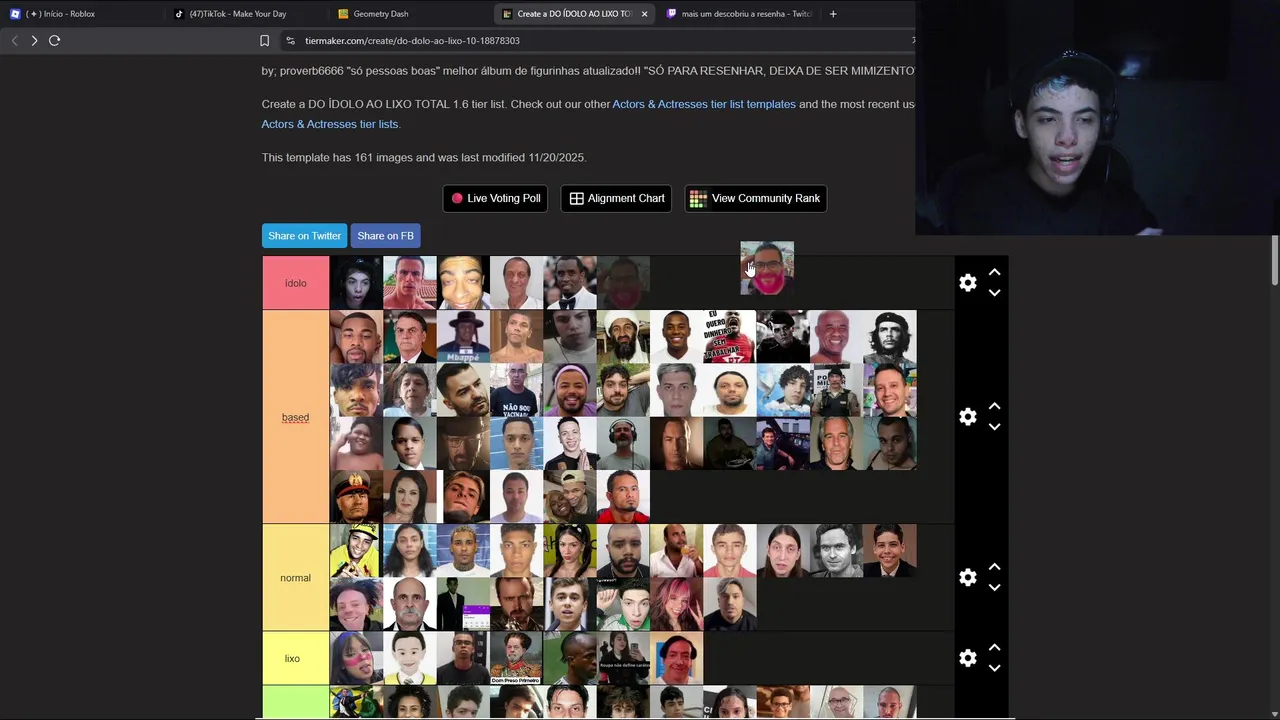
Task: Select the yellow-cap man image in normal row
Action: pos(356,551)
